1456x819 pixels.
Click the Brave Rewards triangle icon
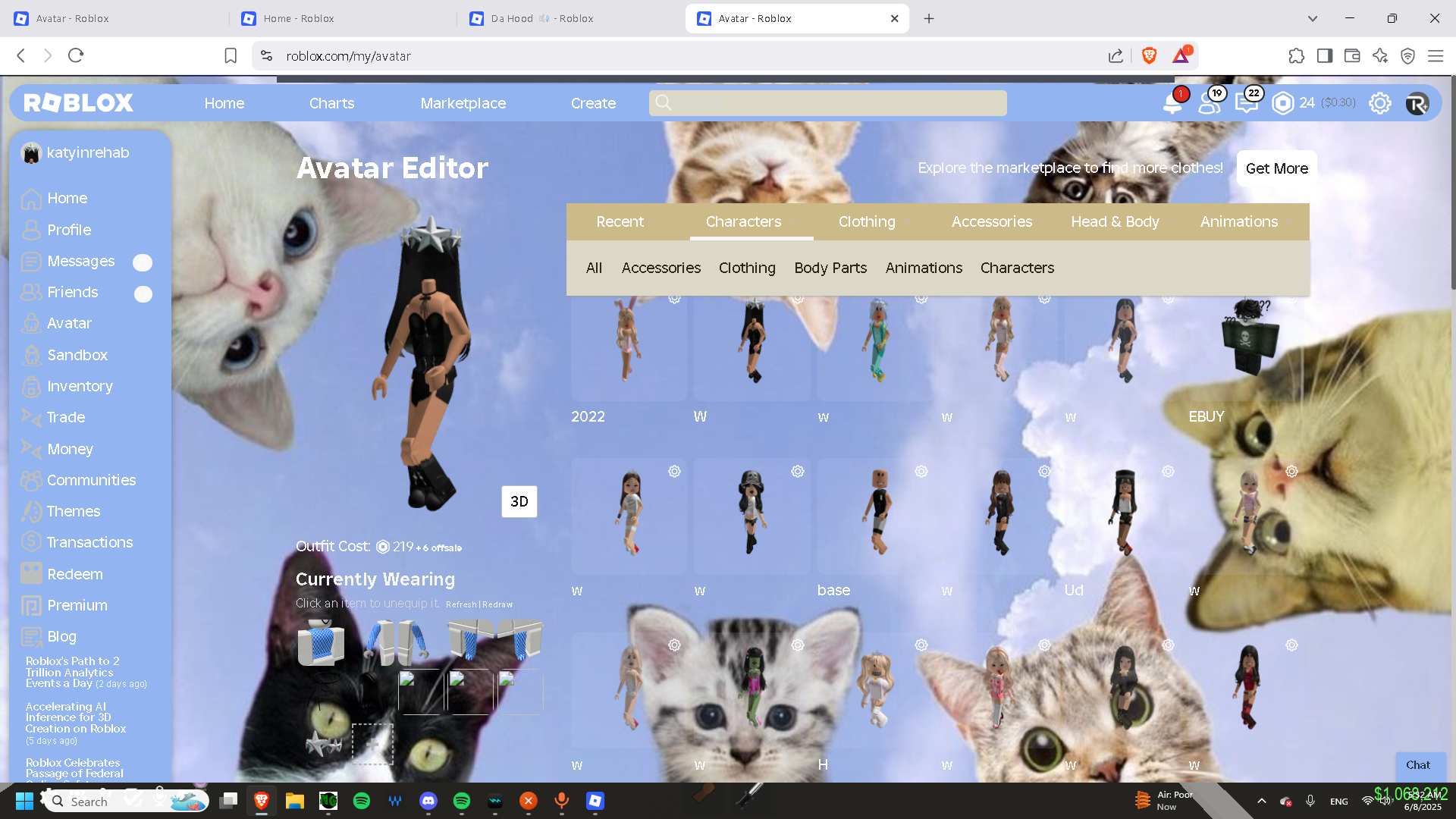point(1181,55)
